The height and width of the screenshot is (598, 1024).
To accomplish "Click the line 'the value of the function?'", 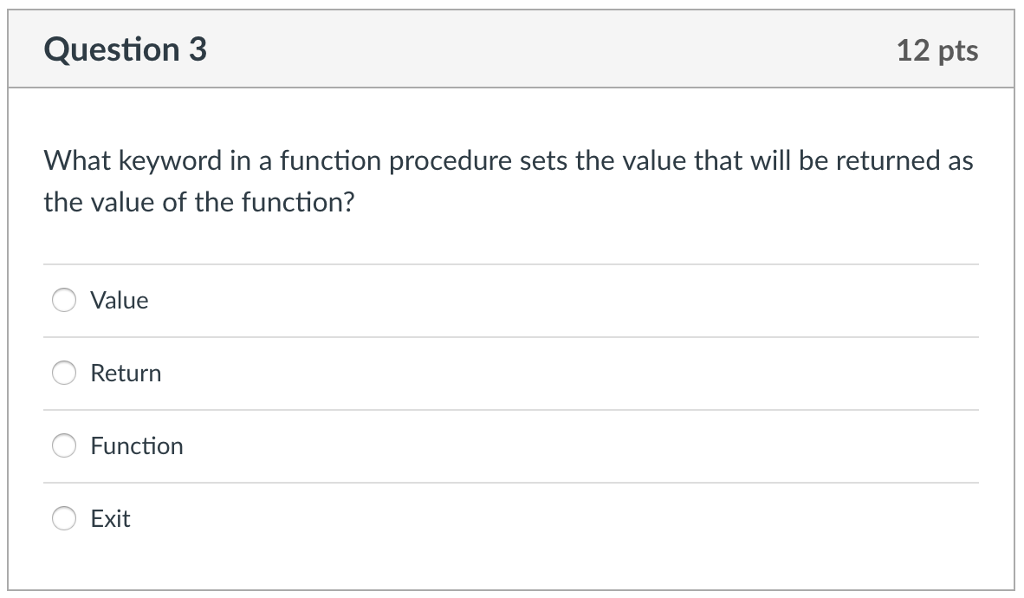I will tap(199, 203).
